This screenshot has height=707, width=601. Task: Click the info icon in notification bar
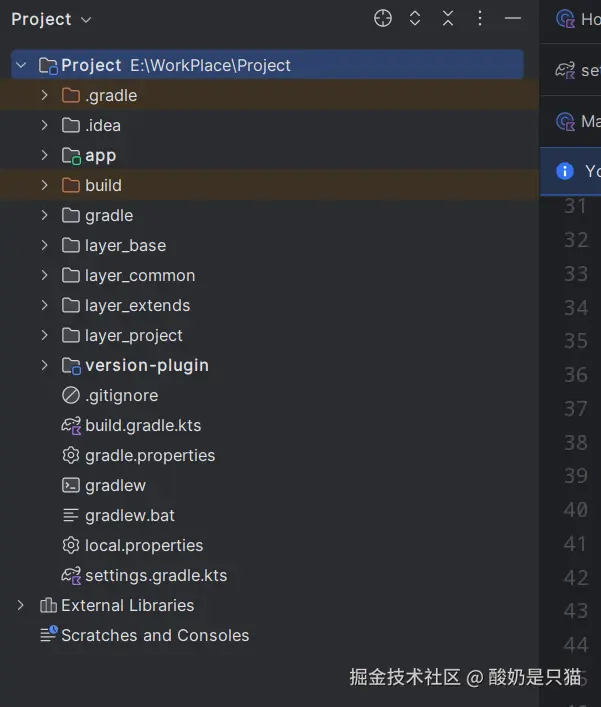565,170
